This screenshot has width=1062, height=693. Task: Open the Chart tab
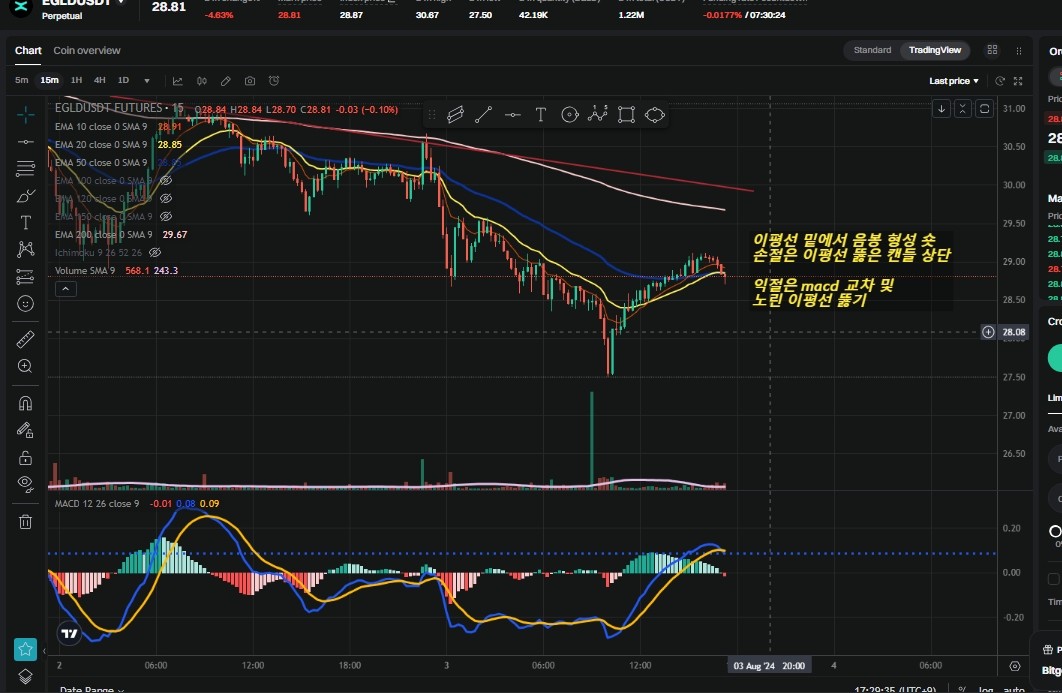point(28,51)
